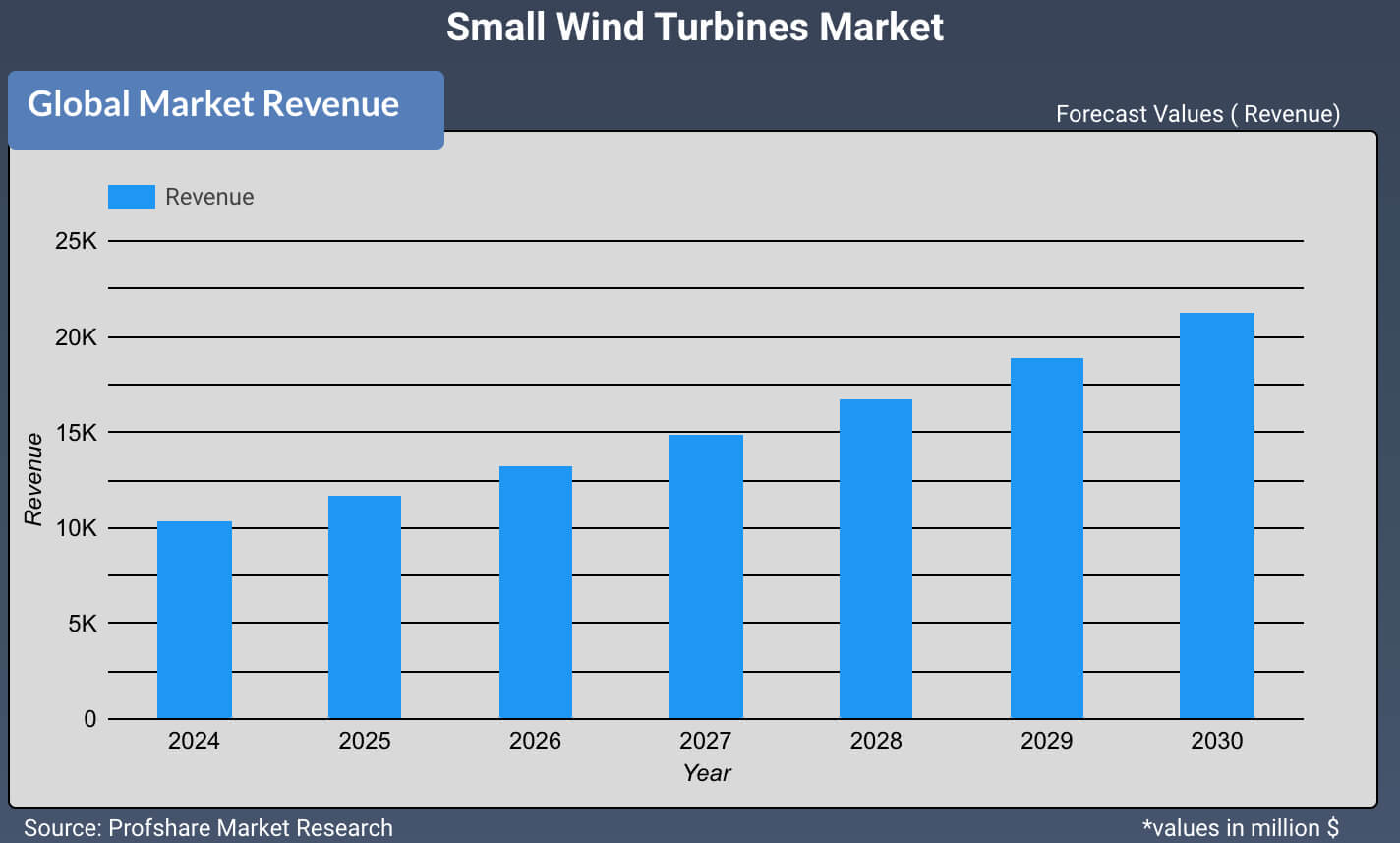
Task: Click the 15K y-axis label
Action: click(x=76, y=433)
